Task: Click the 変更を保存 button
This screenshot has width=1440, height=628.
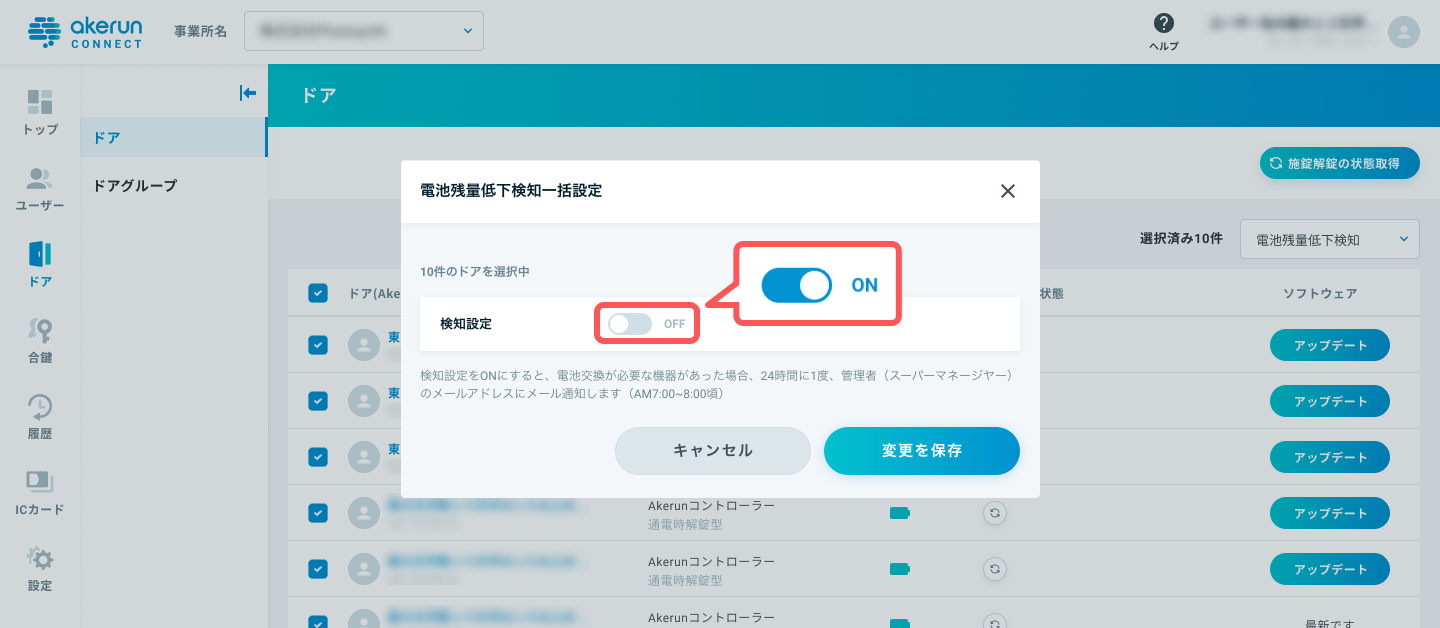Action: (922, 451)
